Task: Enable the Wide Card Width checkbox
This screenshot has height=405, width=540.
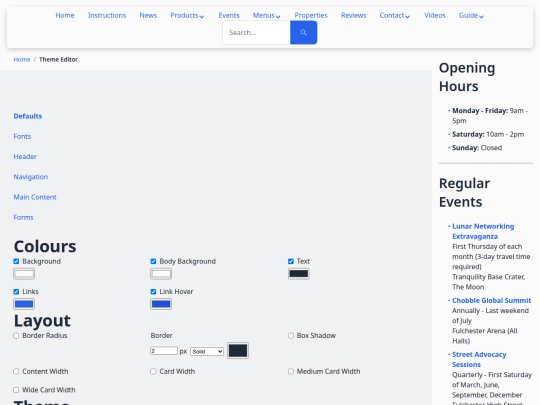Action: [x=16, y=390]
